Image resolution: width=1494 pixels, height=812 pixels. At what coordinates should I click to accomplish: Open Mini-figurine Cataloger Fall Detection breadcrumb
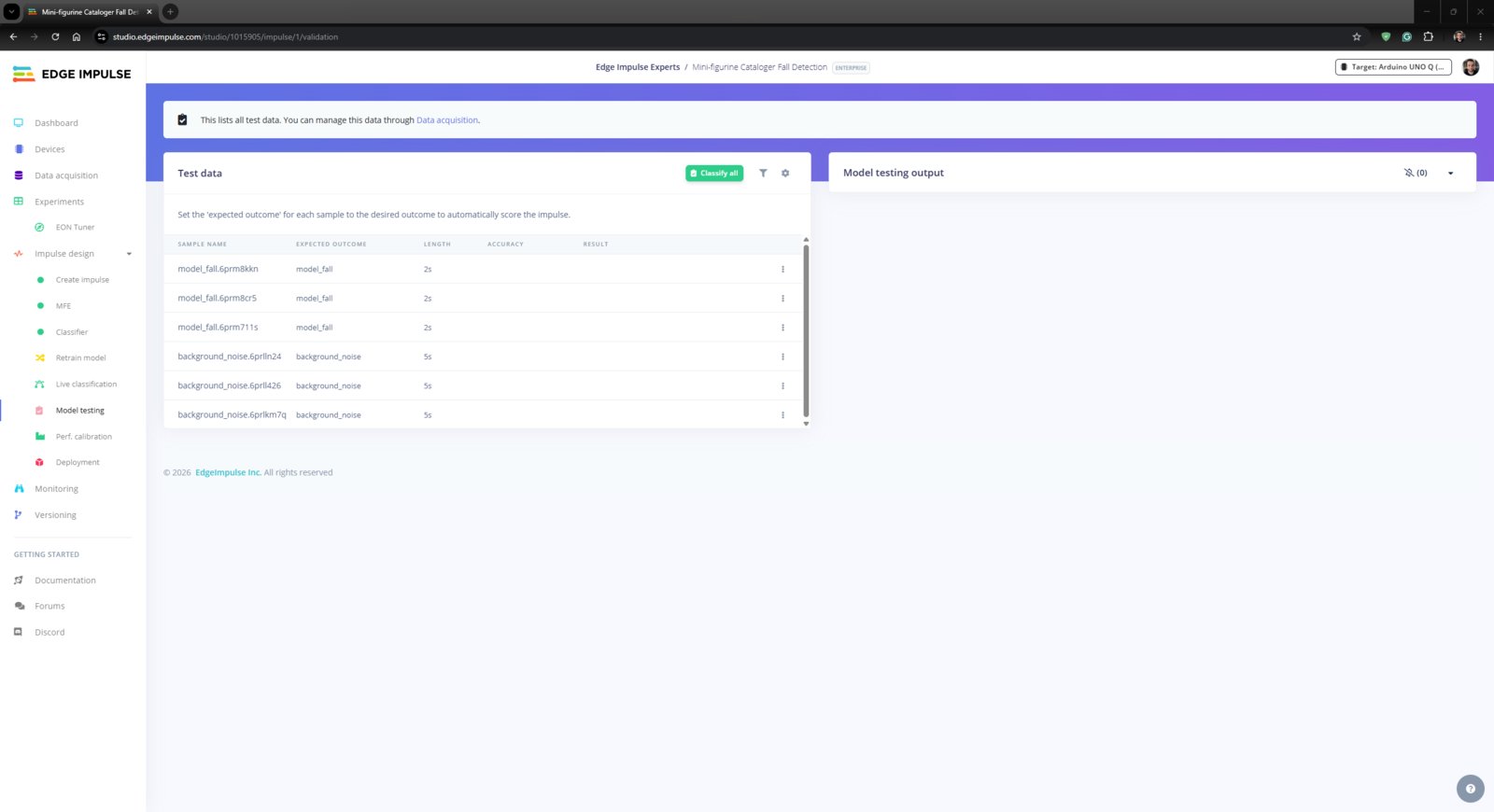coord(759,67)
